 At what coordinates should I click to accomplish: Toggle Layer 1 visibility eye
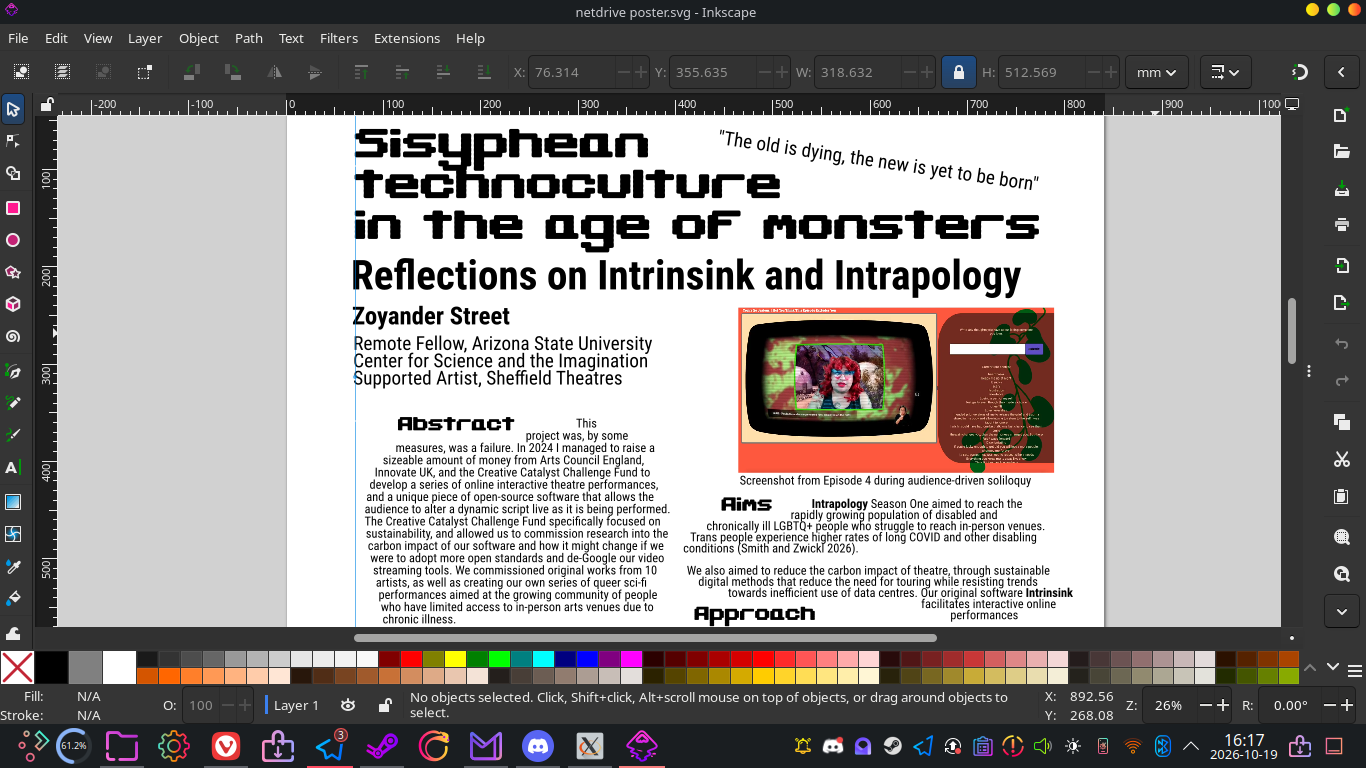pos(347,705)
